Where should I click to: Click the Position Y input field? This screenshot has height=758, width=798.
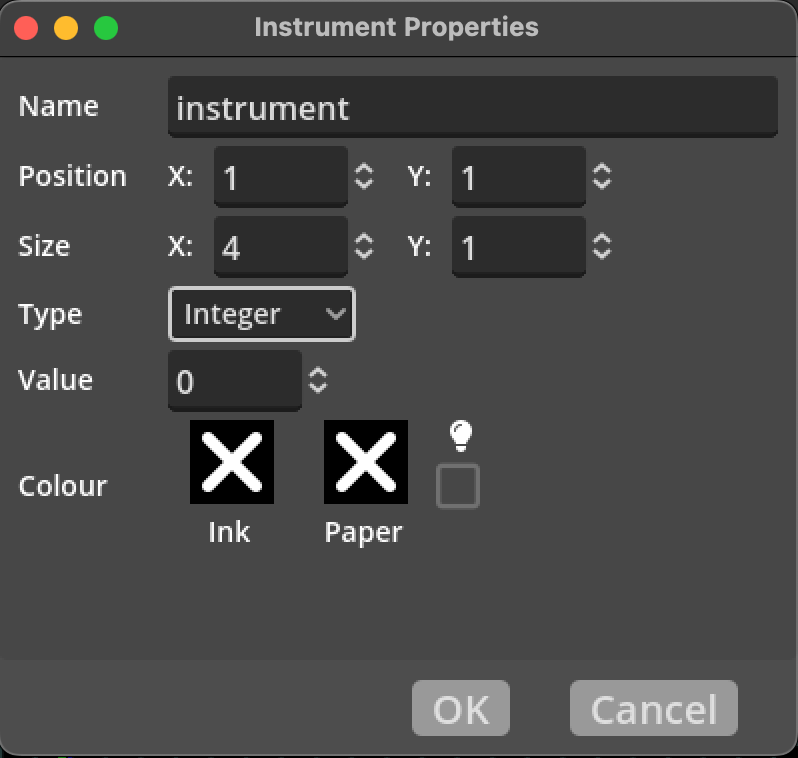tap(518, 177)
